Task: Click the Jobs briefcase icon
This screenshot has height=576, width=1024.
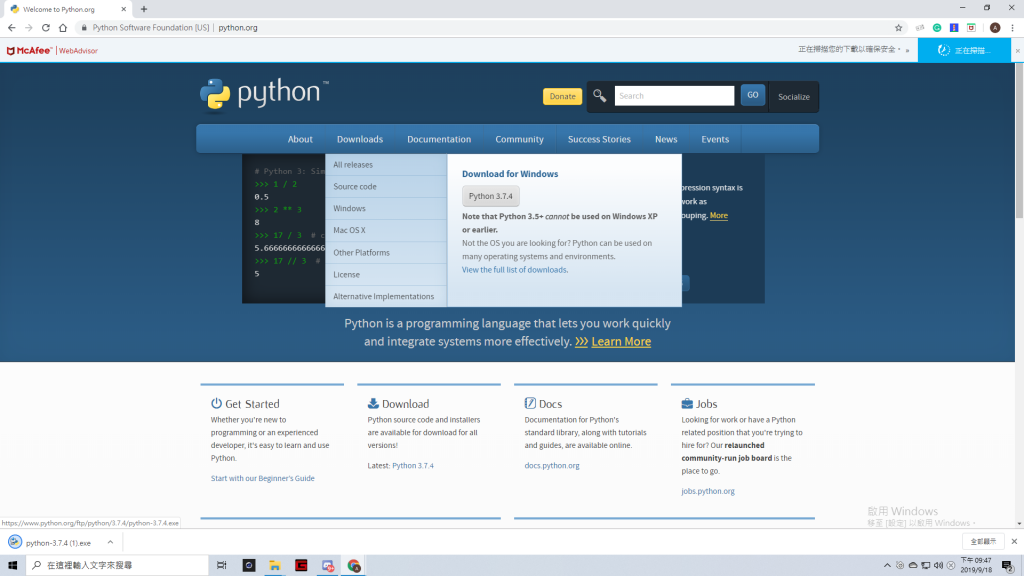Action: click(687, 404)
